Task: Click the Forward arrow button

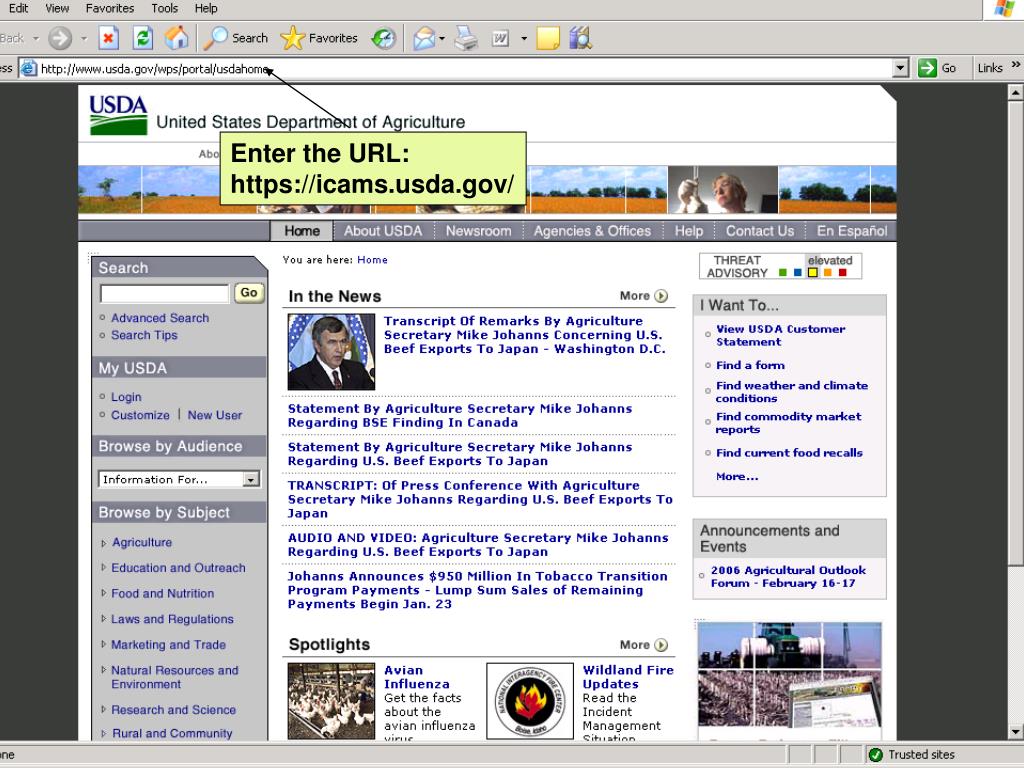Action: pos(60,38)
